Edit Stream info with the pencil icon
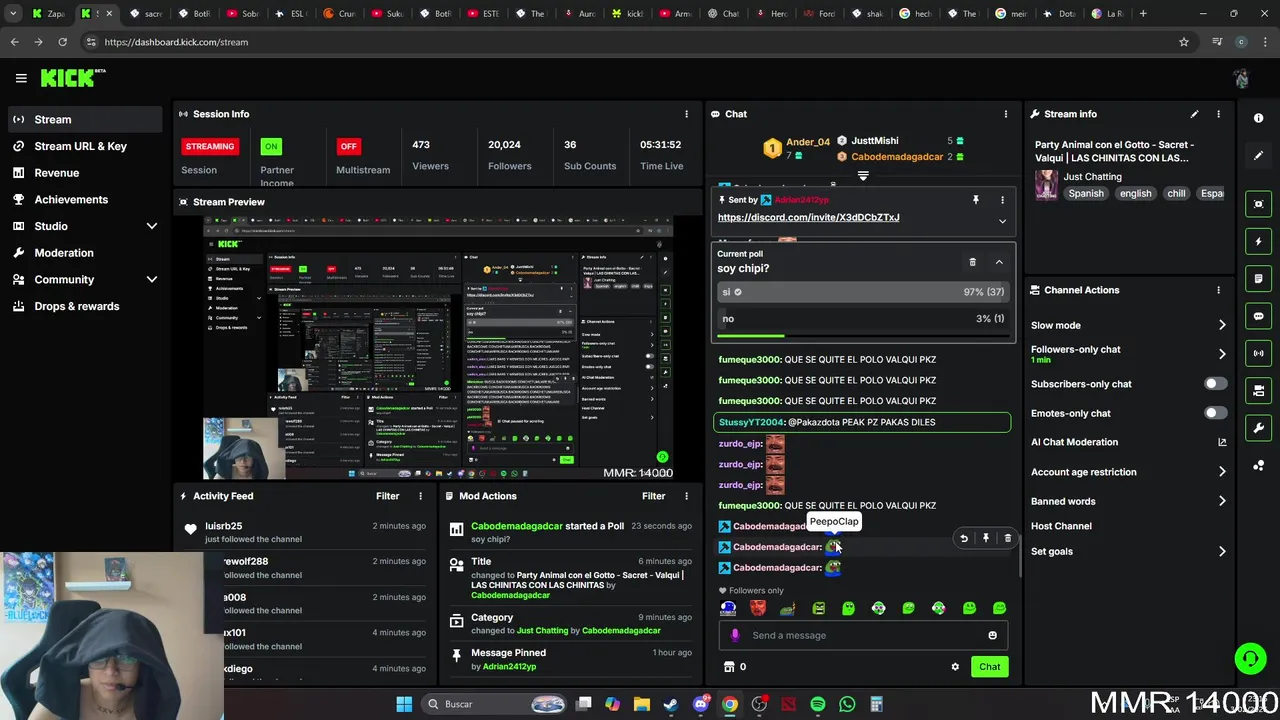 [x=1194, y=114]
